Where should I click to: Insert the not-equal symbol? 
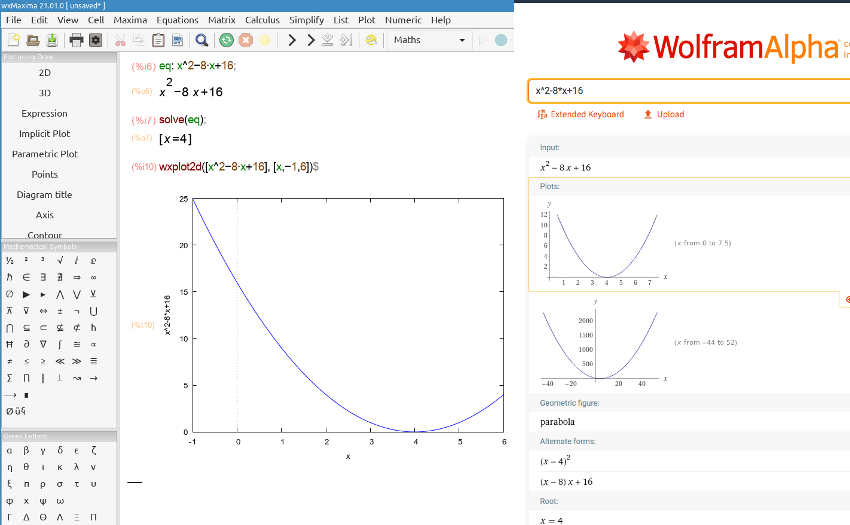click(9, 361)
